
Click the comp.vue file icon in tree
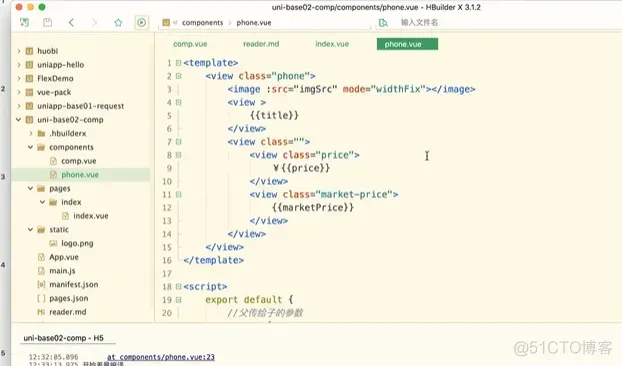pyautogui.click(x=54, y=161)
